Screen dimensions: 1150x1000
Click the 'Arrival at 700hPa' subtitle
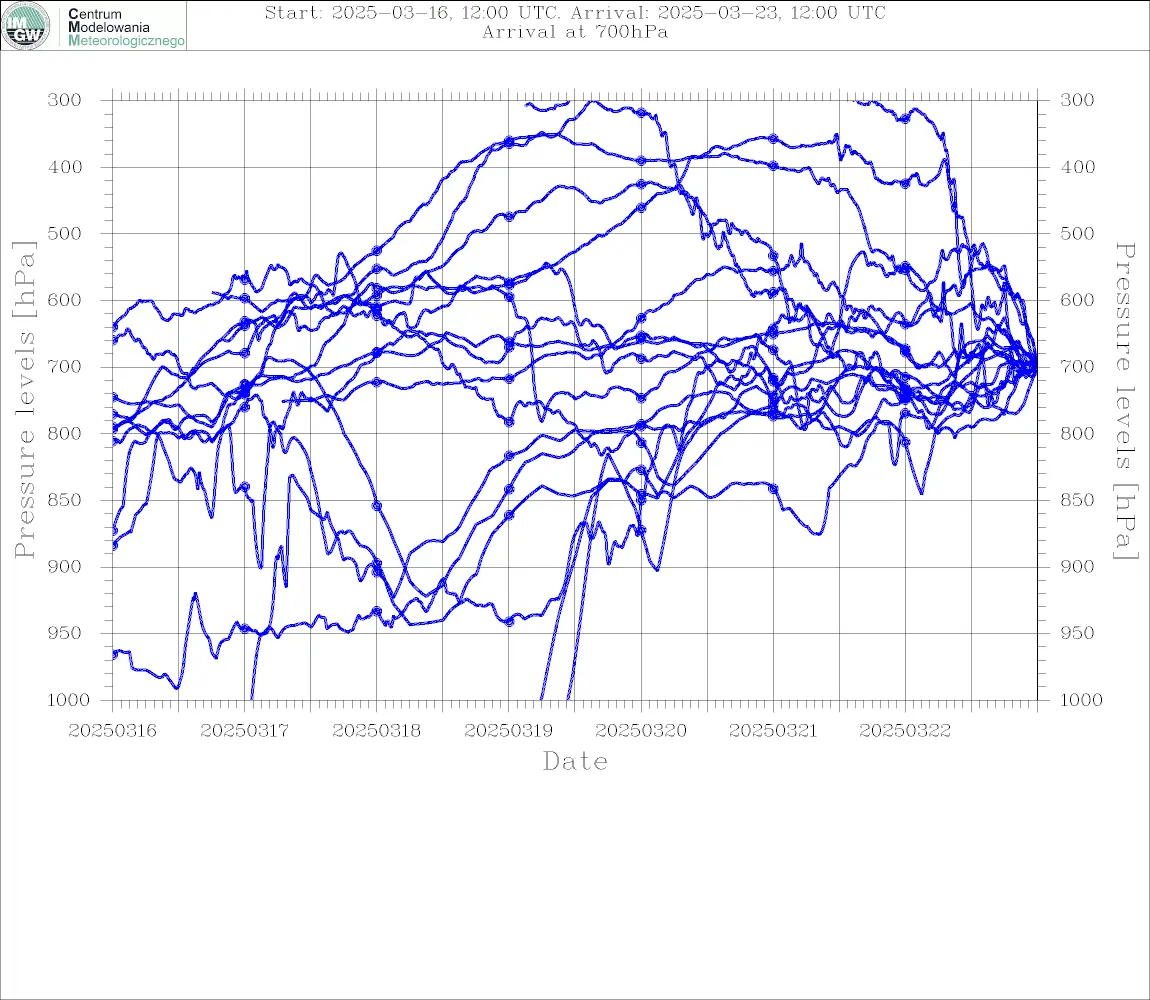click(575, 32)
